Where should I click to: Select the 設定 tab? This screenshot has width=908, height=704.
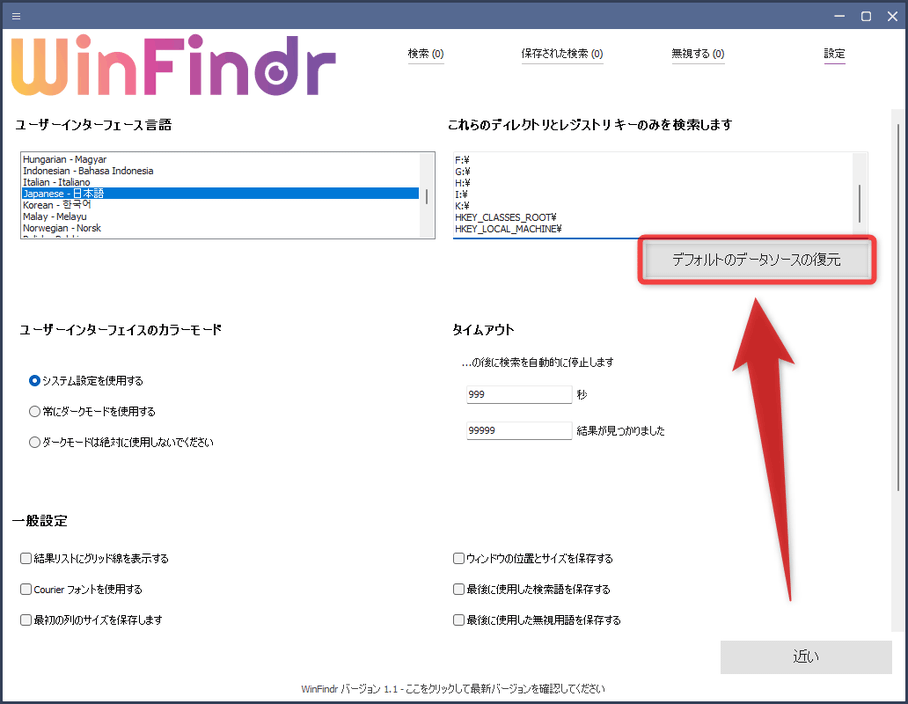pyautogui.click(x=834, y=53)
